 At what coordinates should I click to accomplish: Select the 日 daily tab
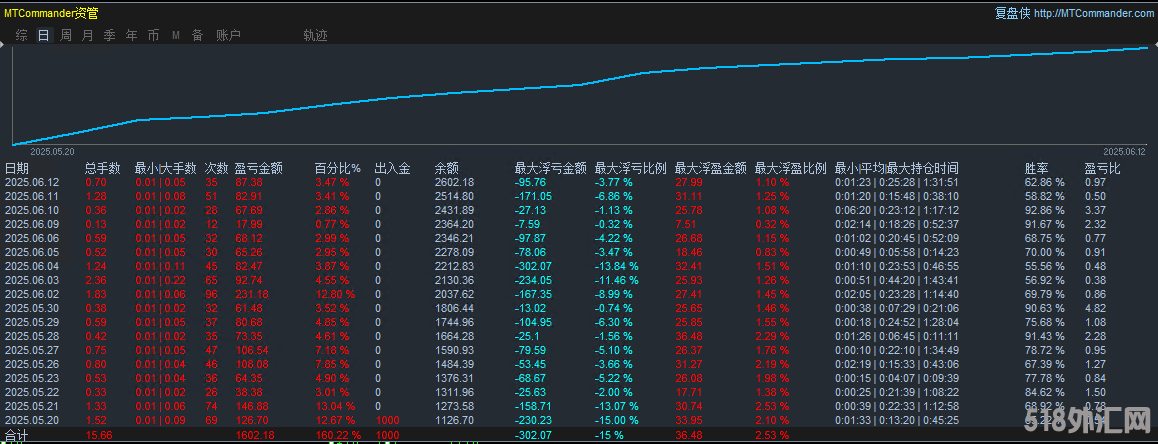click(x=44, y=35)
